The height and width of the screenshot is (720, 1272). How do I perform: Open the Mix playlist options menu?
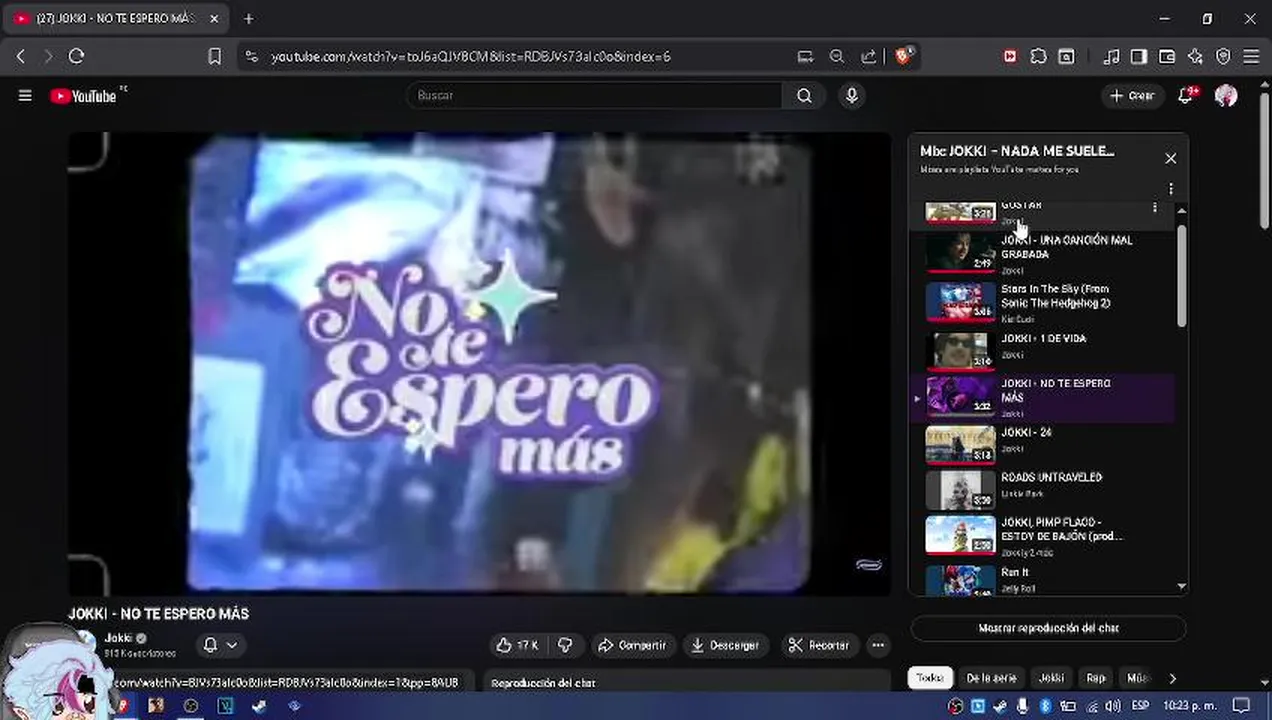pyautogui.click(x=1170, y=189)
